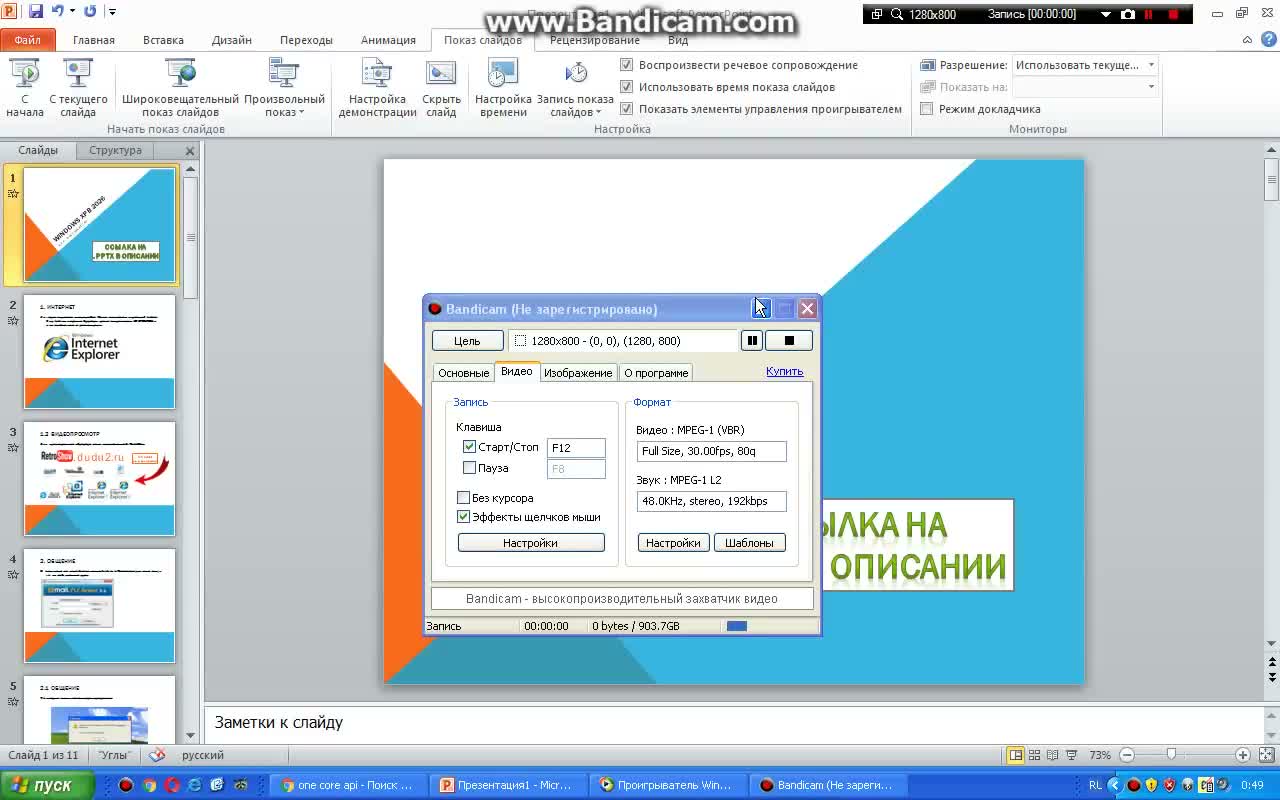
Task: Switch to Переходы ribbon tab
Action: coord(306,40)
